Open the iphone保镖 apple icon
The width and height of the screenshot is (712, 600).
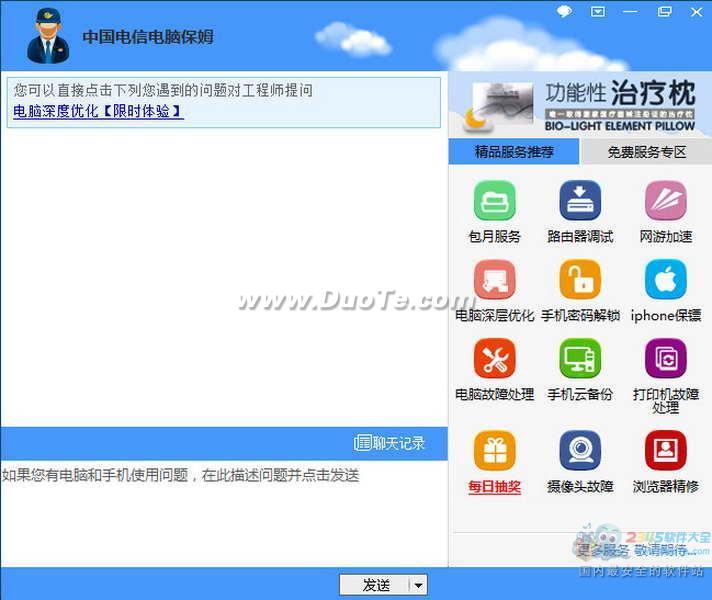pyautogui.click(x=666, y=279)
